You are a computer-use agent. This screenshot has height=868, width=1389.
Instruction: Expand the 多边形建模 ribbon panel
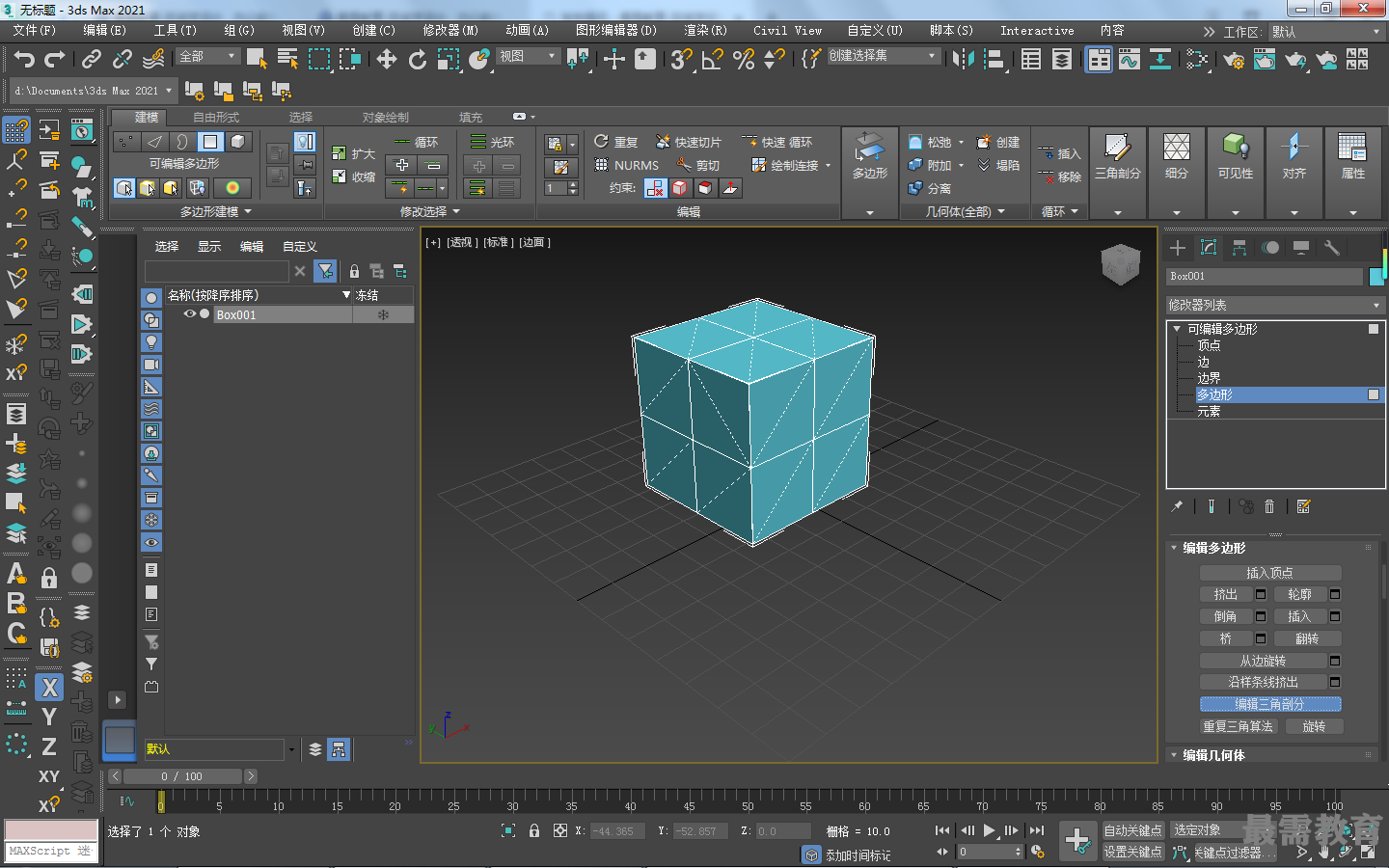point(216,211)
